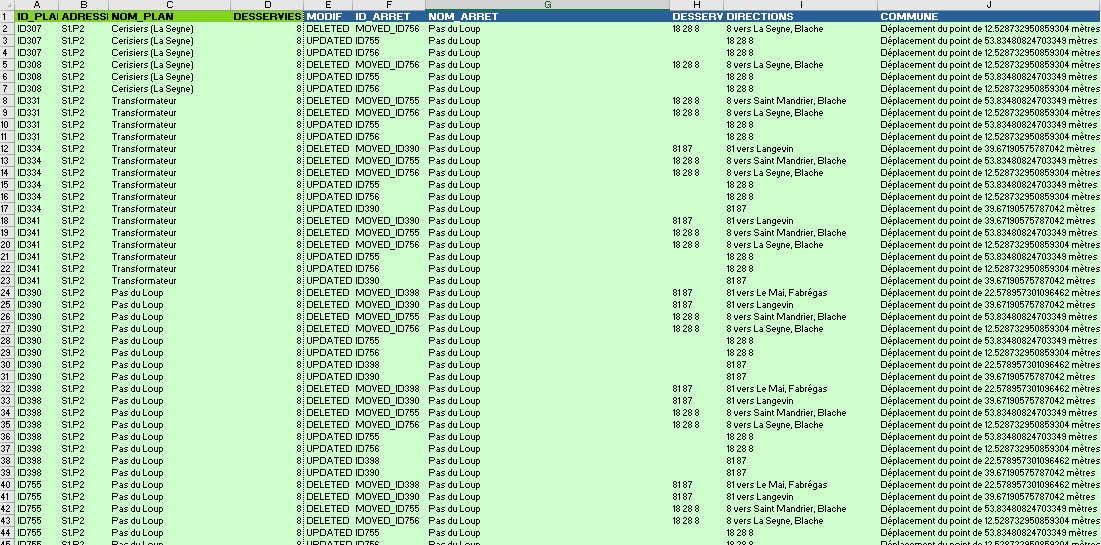Click column J header letter
The height and width of the screenshot is (545, 1101).
(988, 5)
